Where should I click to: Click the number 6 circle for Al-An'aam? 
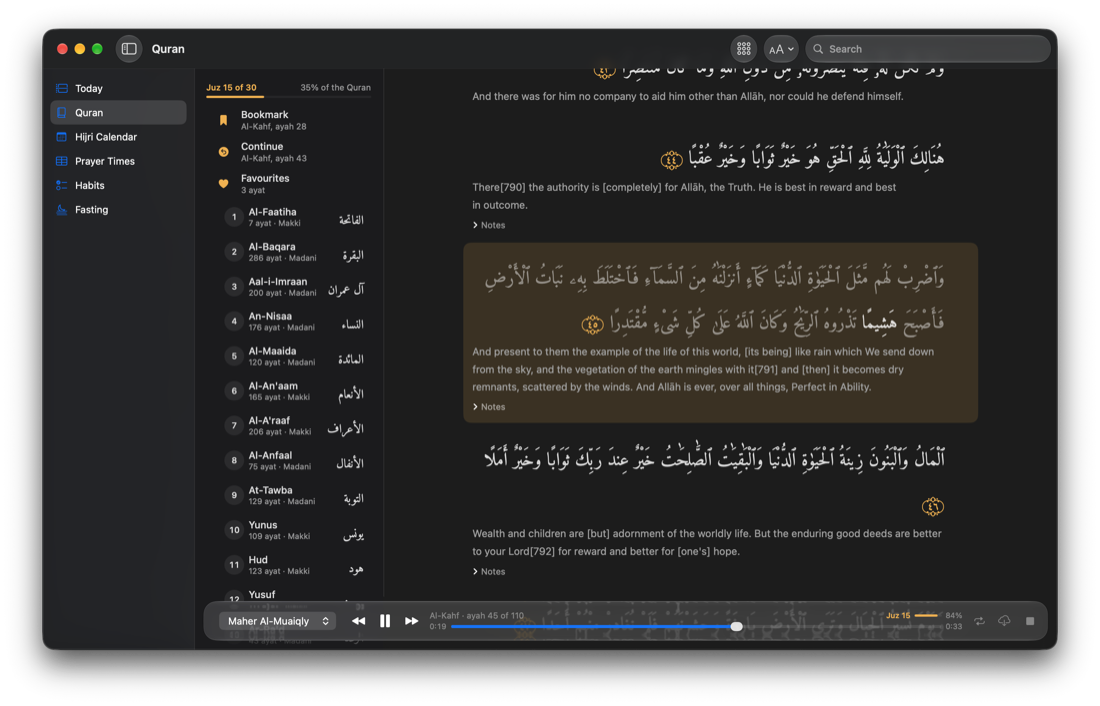pos(234,392)
